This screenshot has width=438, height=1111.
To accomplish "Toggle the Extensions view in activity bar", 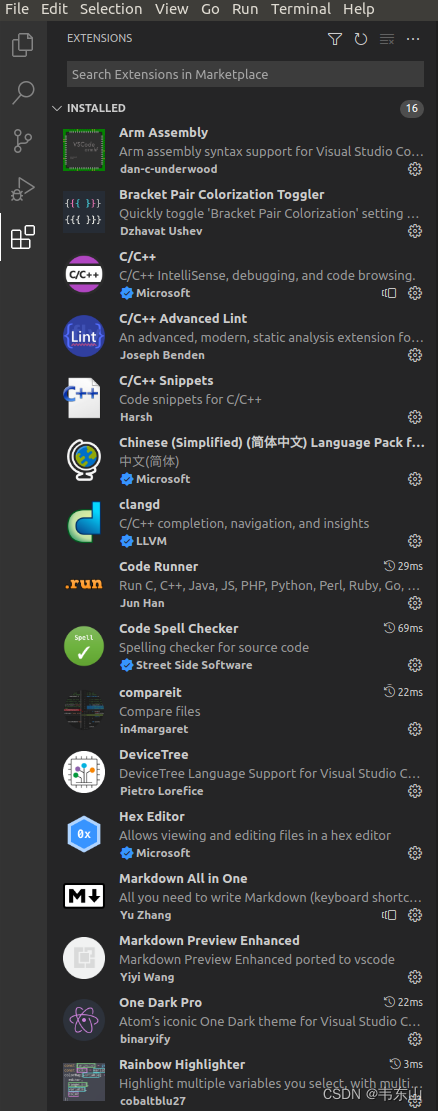I will 23,237.
